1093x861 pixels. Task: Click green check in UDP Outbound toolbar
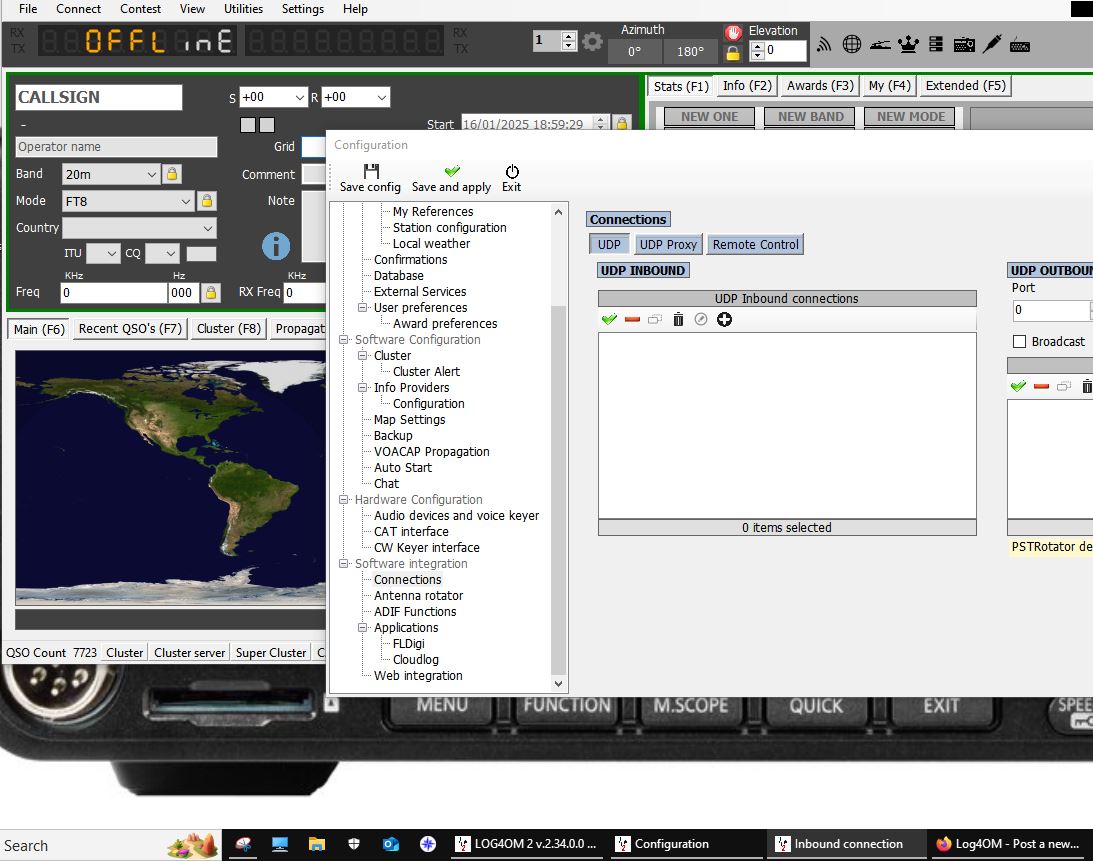[x=1018, y=386]
